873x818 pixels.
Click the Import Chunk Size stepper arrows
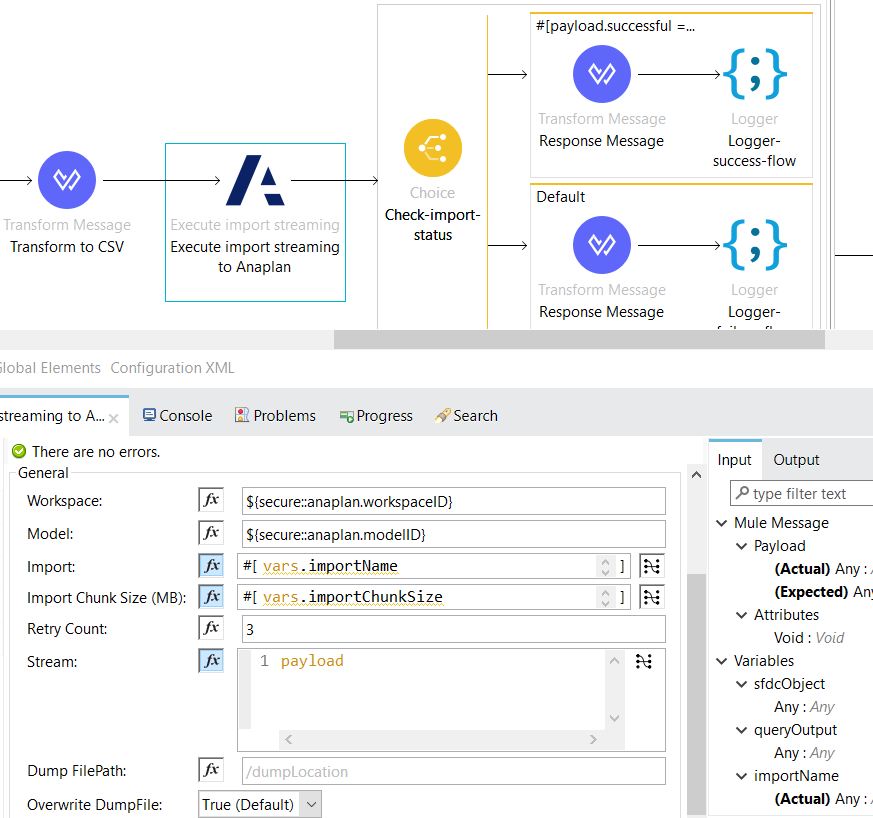[x=605, y=597]
